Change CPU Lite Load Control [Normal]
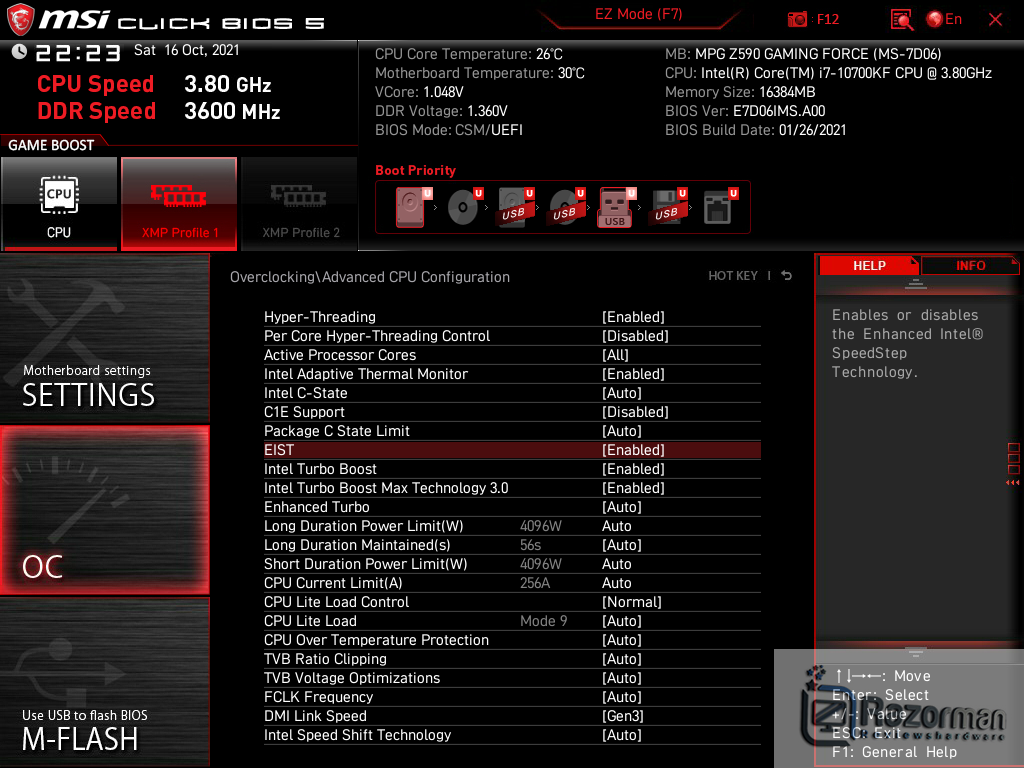The height and width of the screenshot is (768, 1024). [632, 602]
